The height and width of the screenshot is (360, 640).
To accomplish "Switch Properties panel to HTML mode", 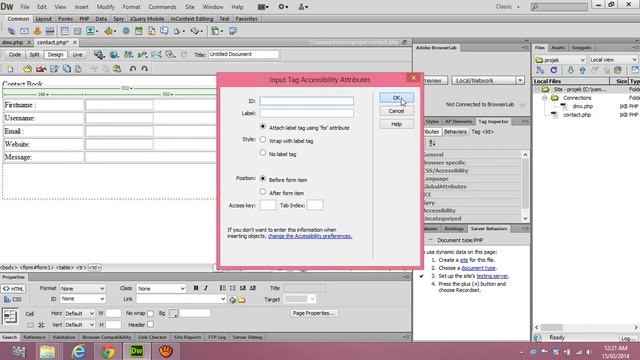I will tap(13, 289).
